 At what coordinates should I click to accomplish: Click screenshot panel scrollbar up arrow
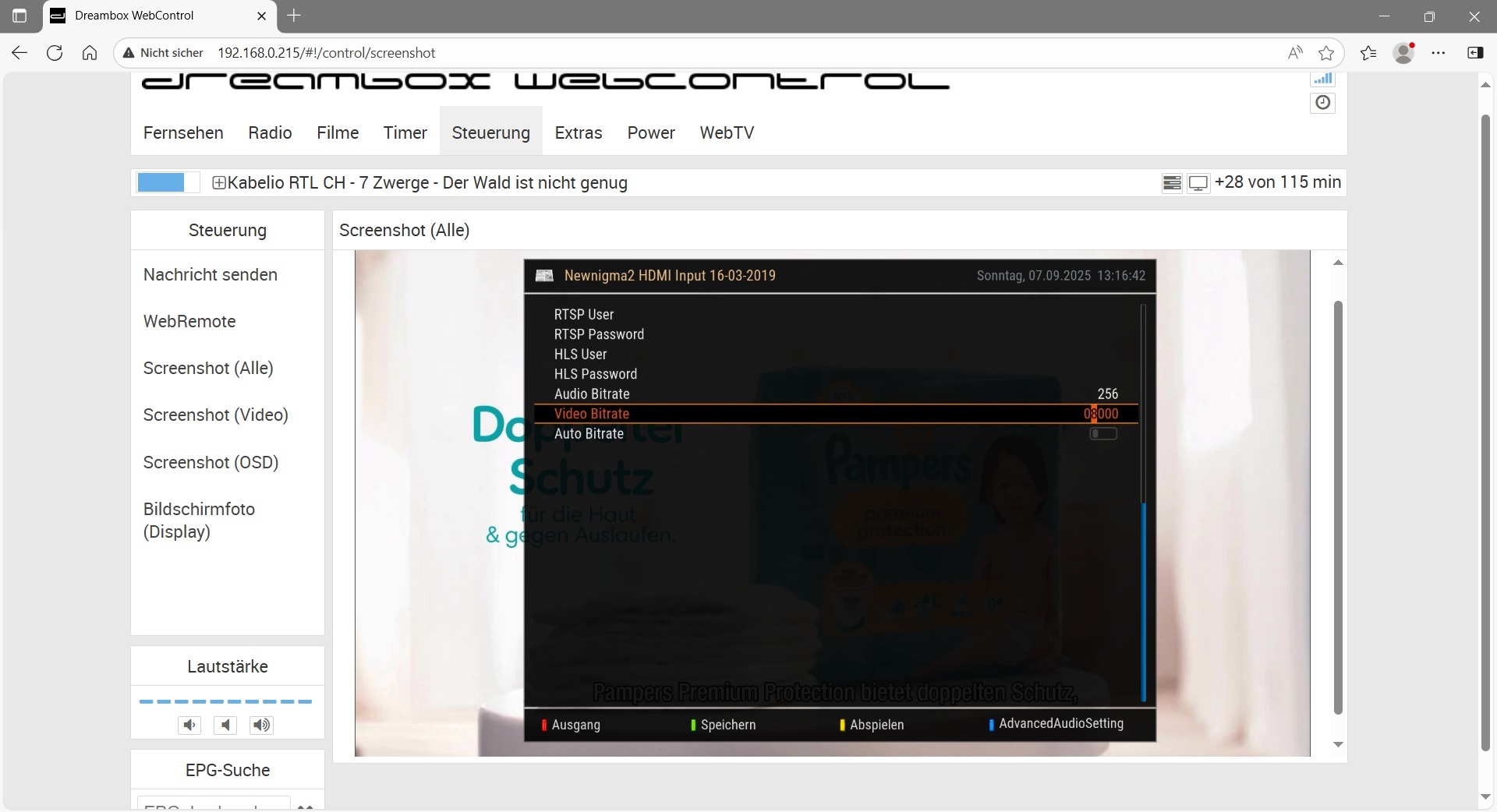[1338, 263]
